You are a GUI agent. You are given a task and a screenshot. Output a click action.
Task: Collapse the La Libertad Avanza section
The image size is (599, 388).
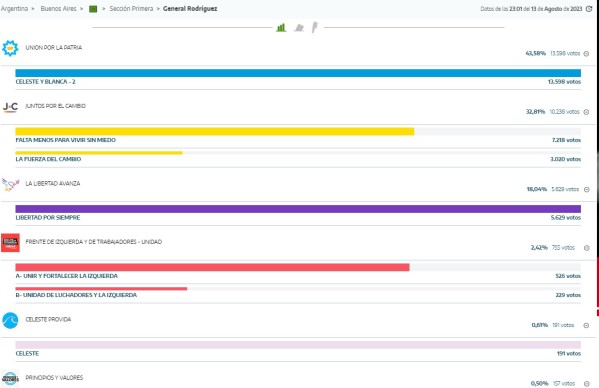point(587,189)
